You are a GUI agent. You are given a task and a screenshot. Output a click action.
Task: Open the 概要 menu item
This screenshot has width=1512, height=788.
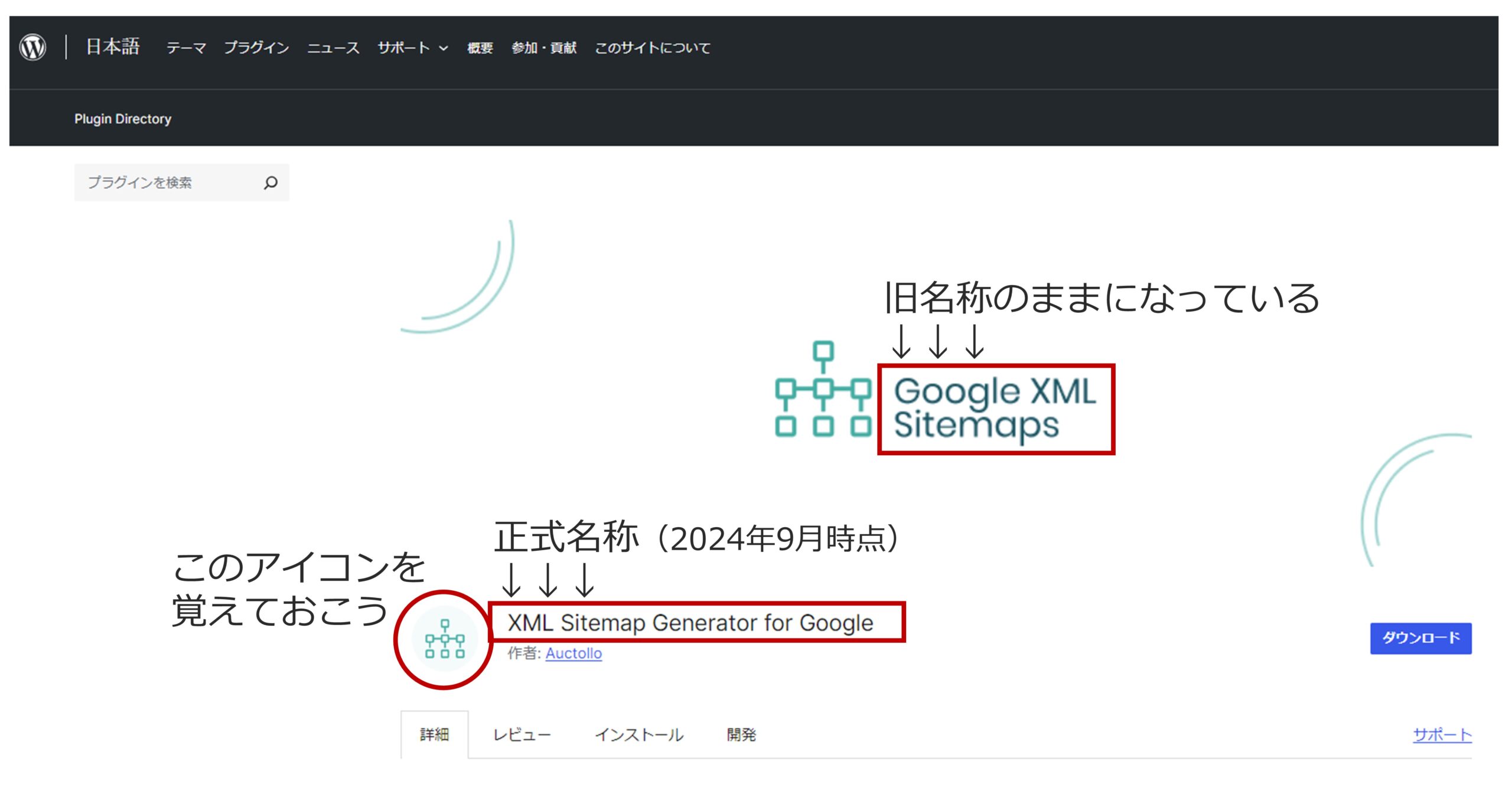tap(480, 48)
